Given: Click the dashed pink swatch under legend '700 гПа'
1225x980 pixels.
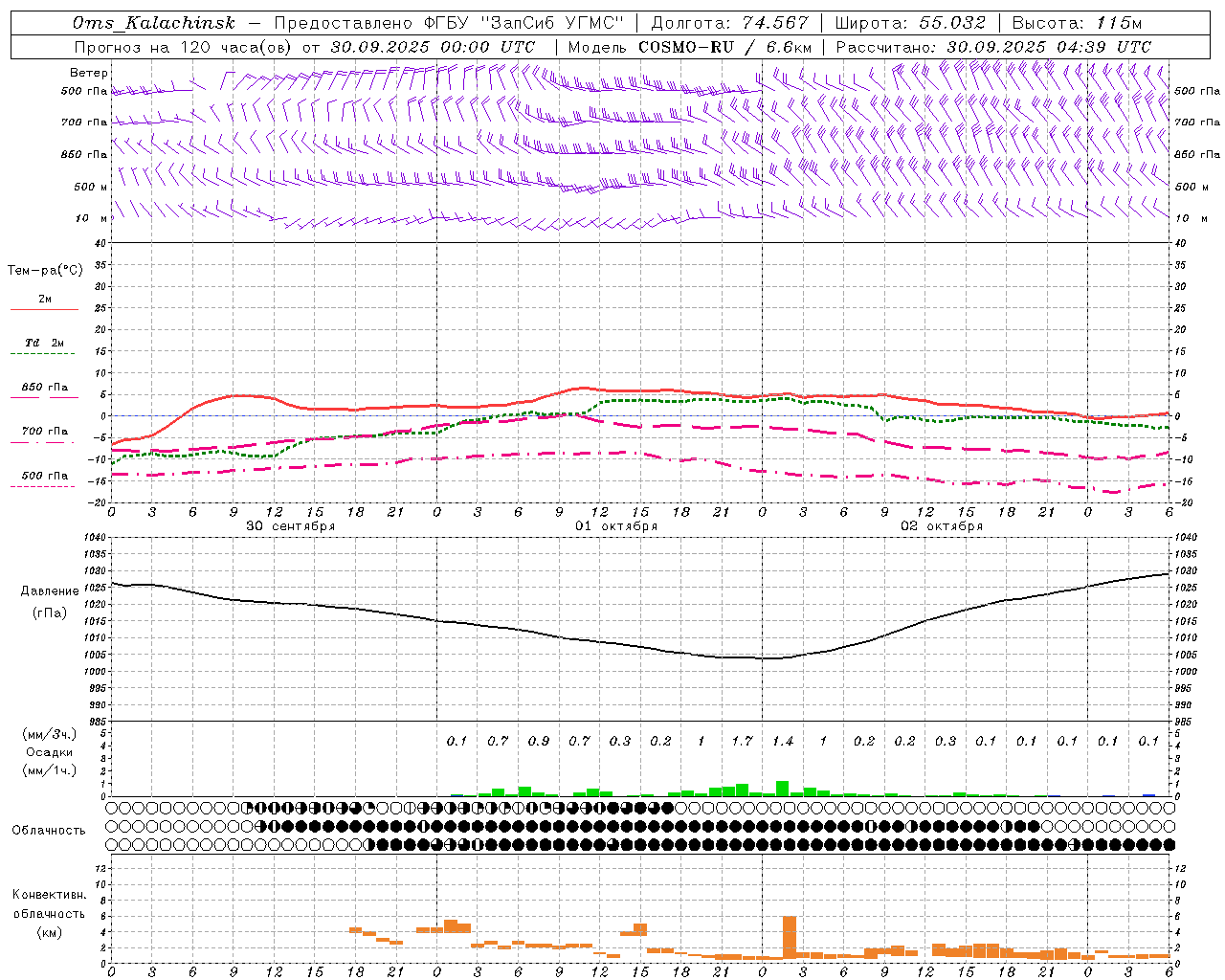Looking at the screenshot, I should point(42,442).
